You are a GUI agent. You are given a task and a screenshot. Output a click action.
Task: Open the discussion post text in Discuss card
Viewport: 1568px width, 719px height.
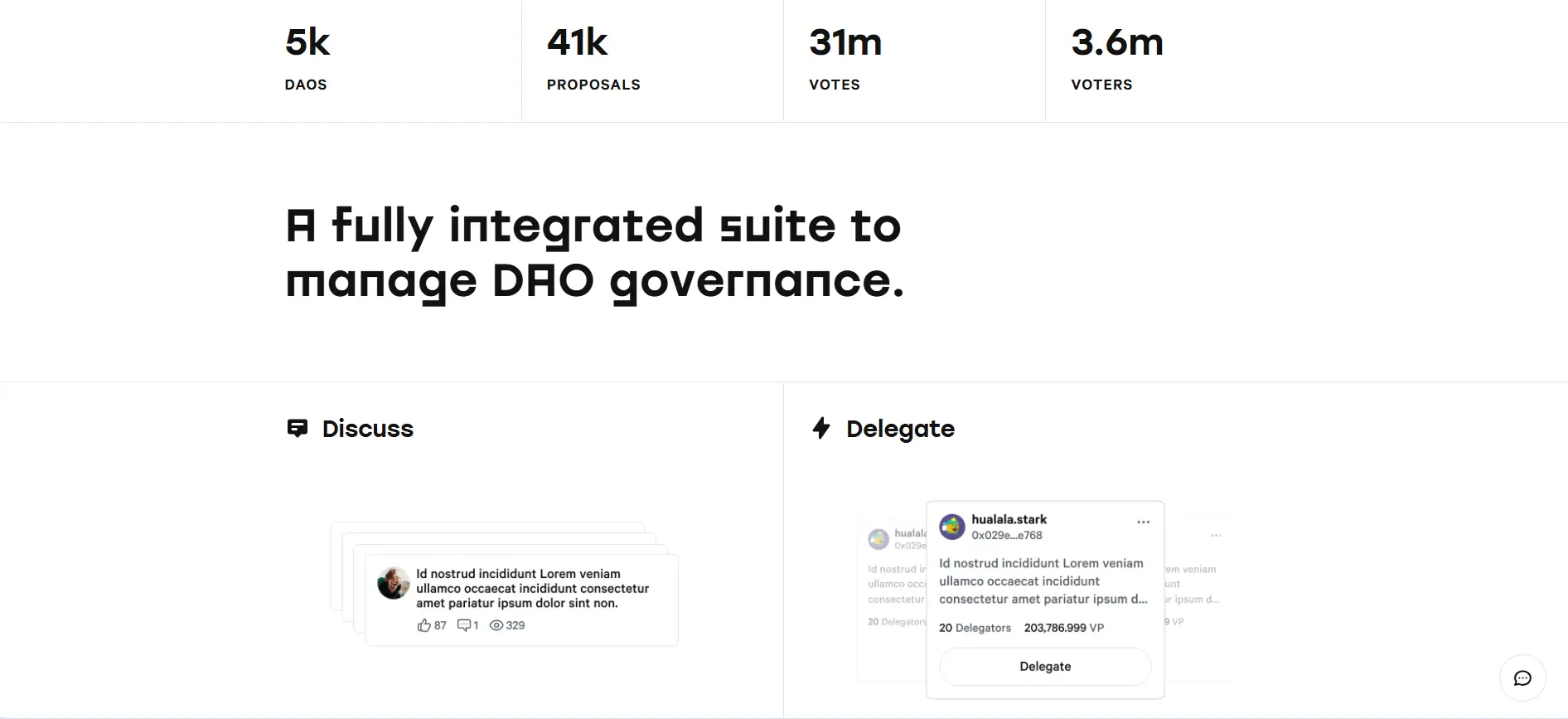point(532,588)
